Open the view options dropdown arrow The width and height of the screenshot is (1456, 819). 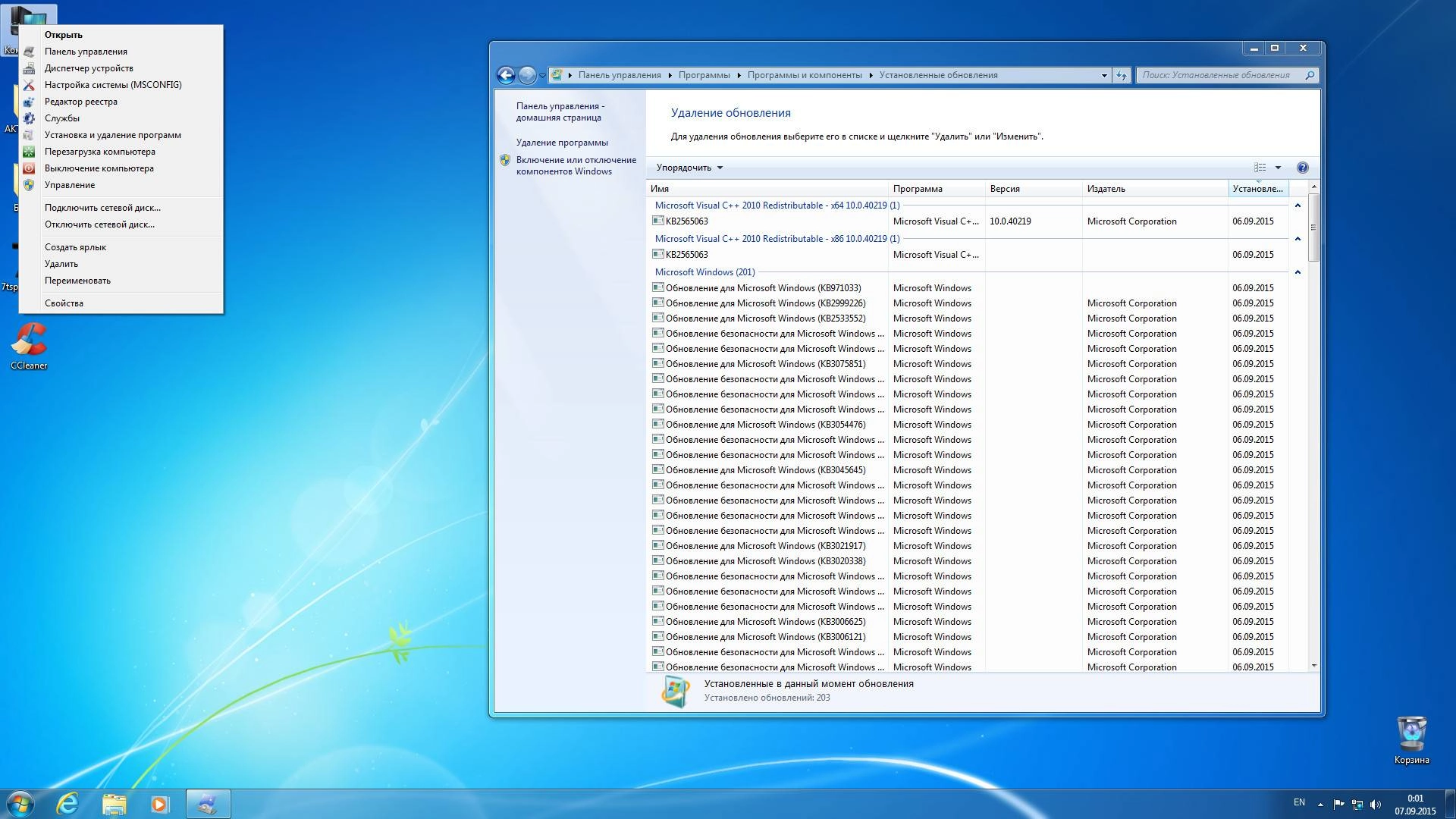click(1278, 168)
